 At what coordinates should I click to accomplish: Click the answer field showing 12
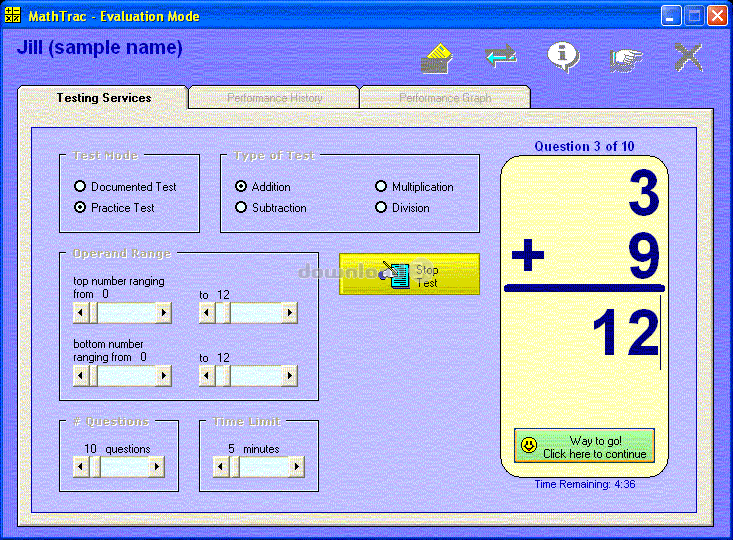click(x=584, y=333)
